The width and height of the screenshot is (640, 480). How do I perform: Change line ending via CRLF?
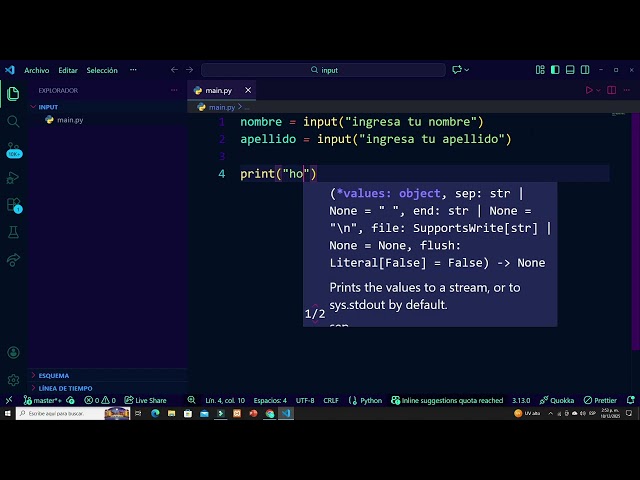point(331,401)
